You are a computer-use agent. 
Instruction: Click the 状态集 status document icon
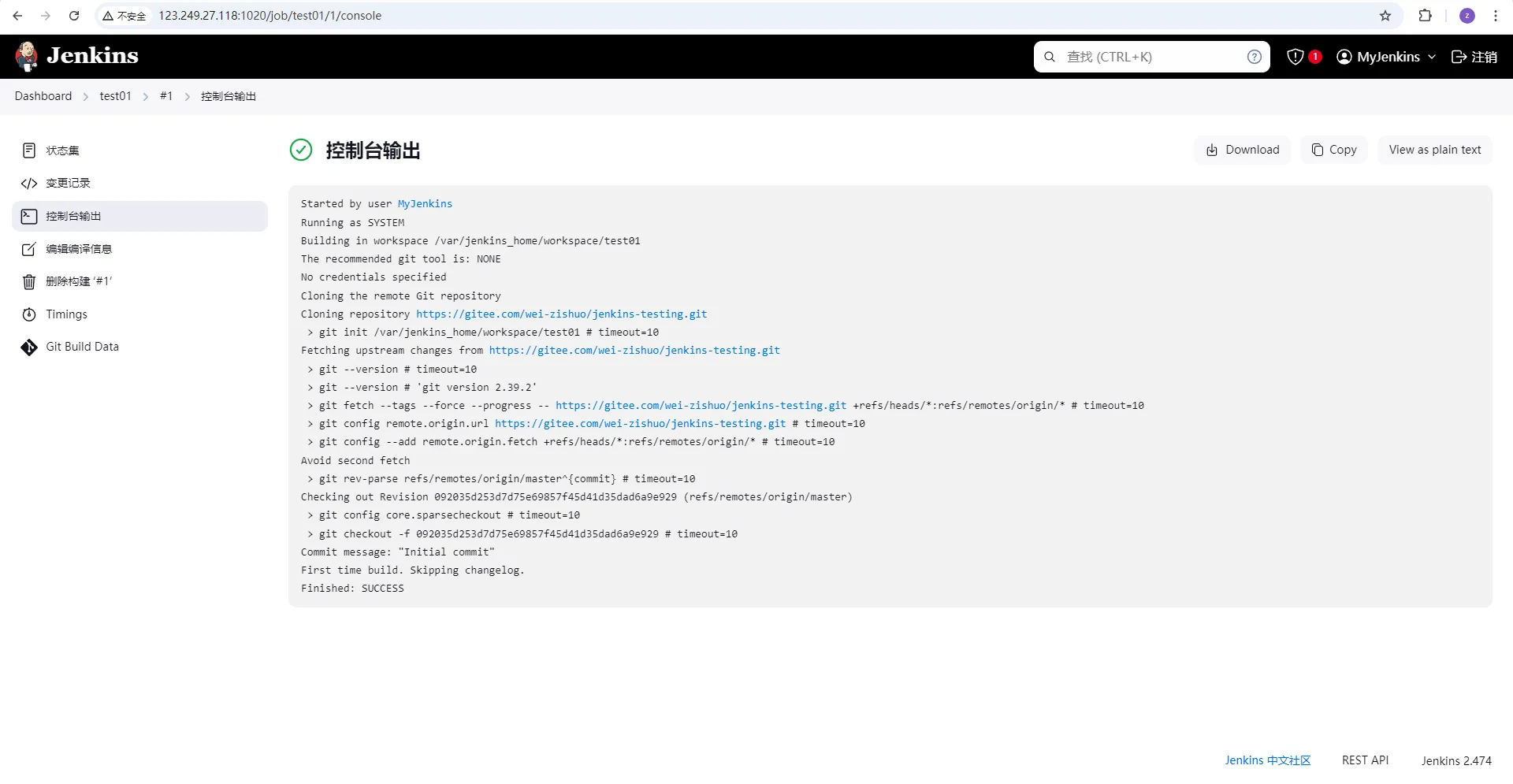[x=29, y=150]
